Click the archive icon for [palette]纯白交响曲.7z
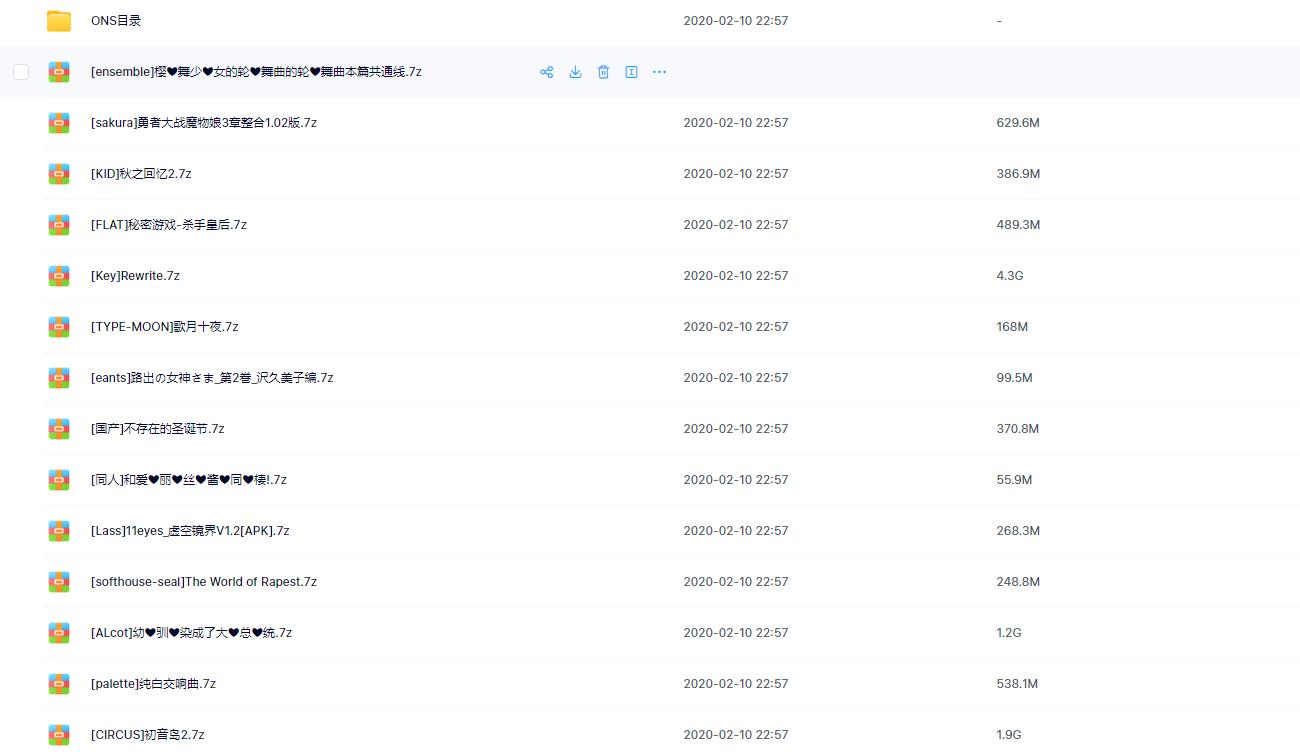This screenshot has width=1300, height=752. click(59, 684)
